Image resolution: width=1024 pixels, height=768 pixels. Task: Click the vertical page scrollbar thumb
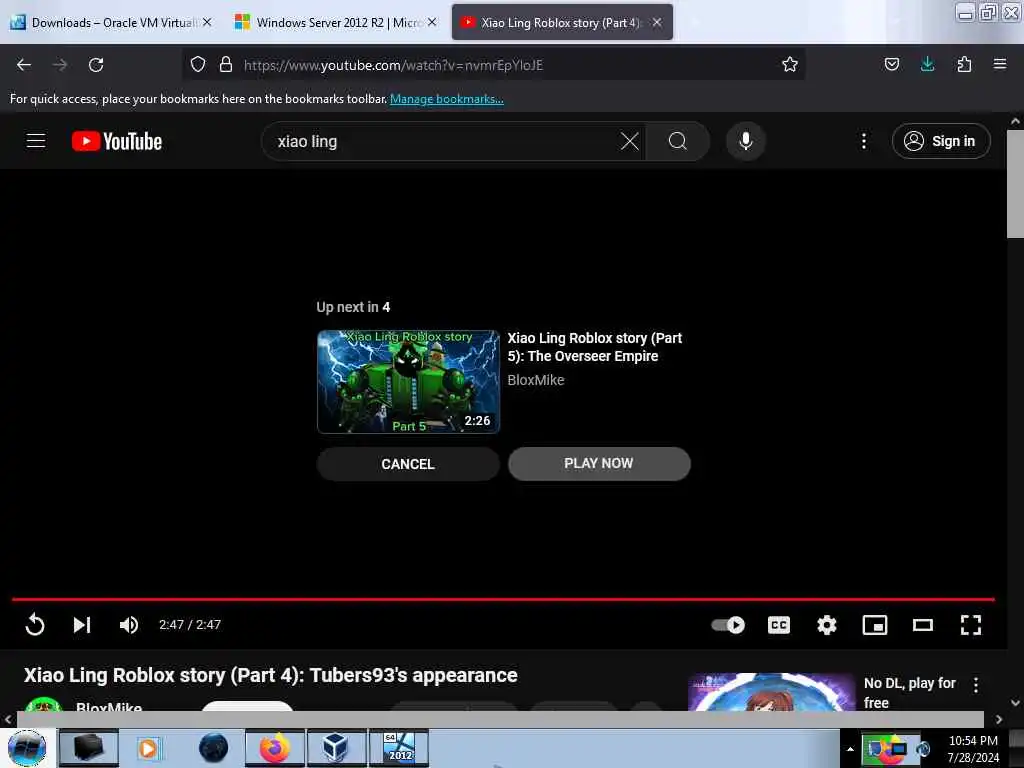tap(1015, 184)
